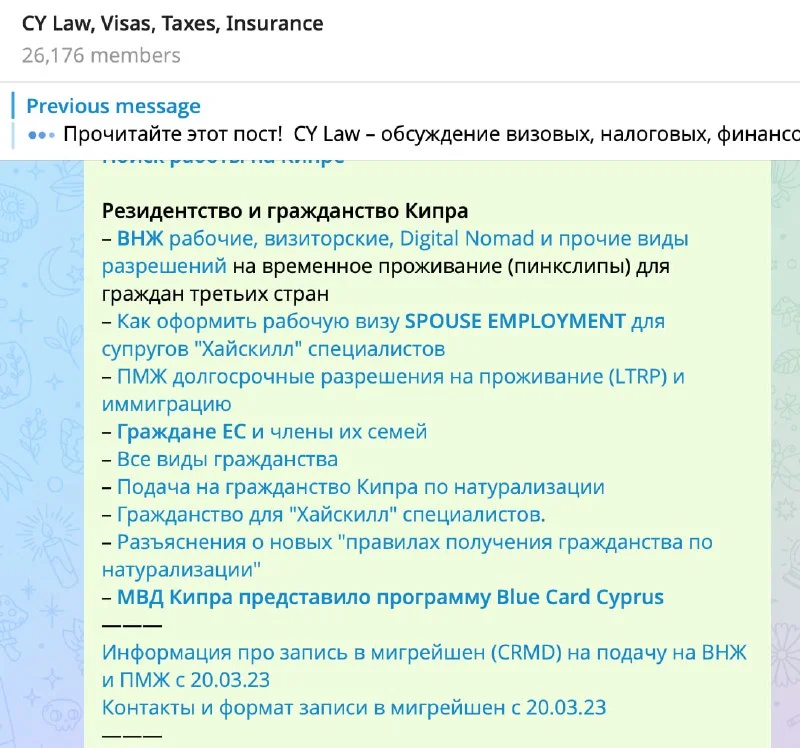The image size is (800, 748).
Task: Click the "Резидентство и гражданство Кипра" heading
Action: 285,211
